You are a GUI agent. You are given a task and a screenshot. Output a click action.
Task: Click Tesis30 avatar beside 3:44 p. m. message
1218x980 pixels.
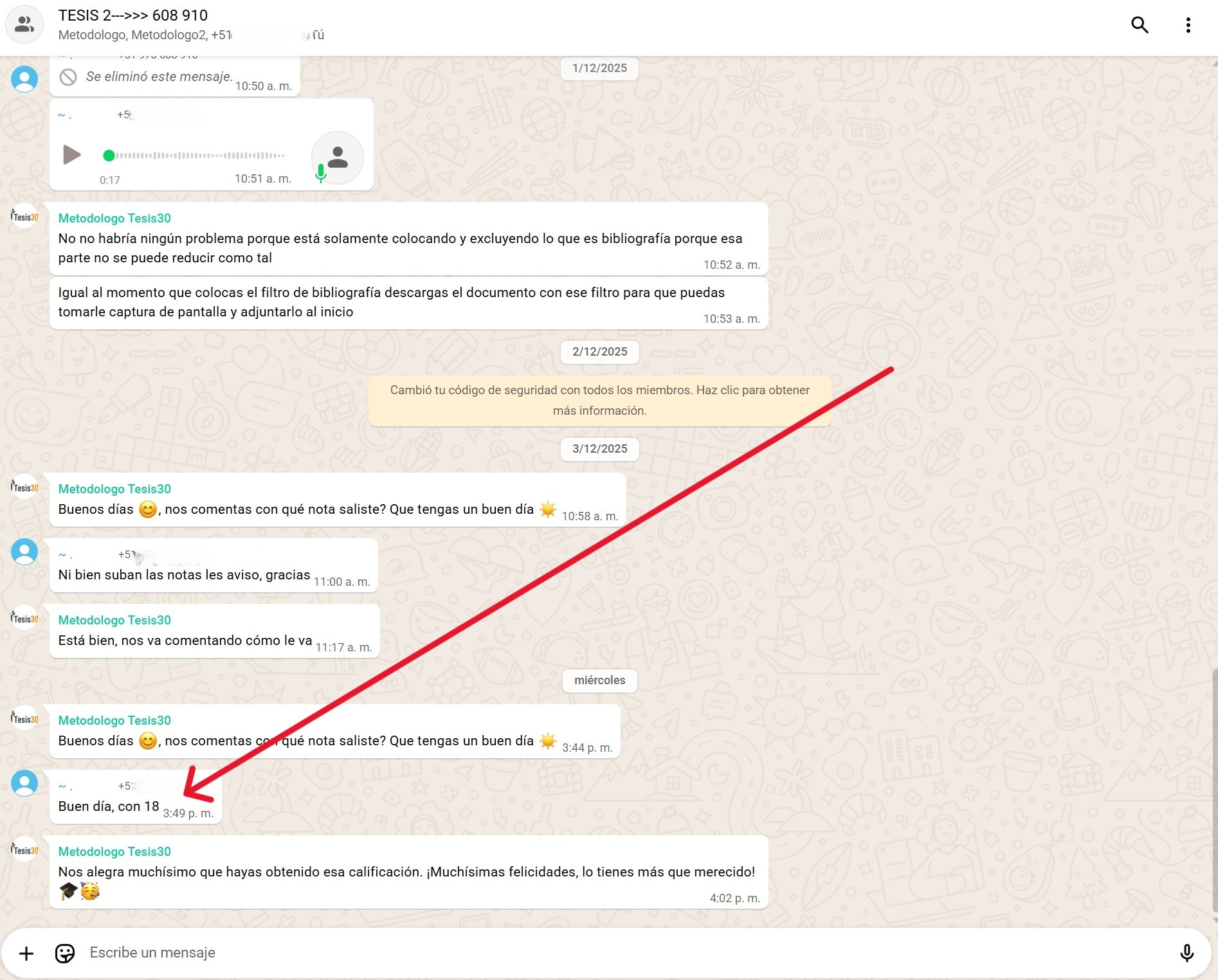pyautogui.click(x=24, y=719)
